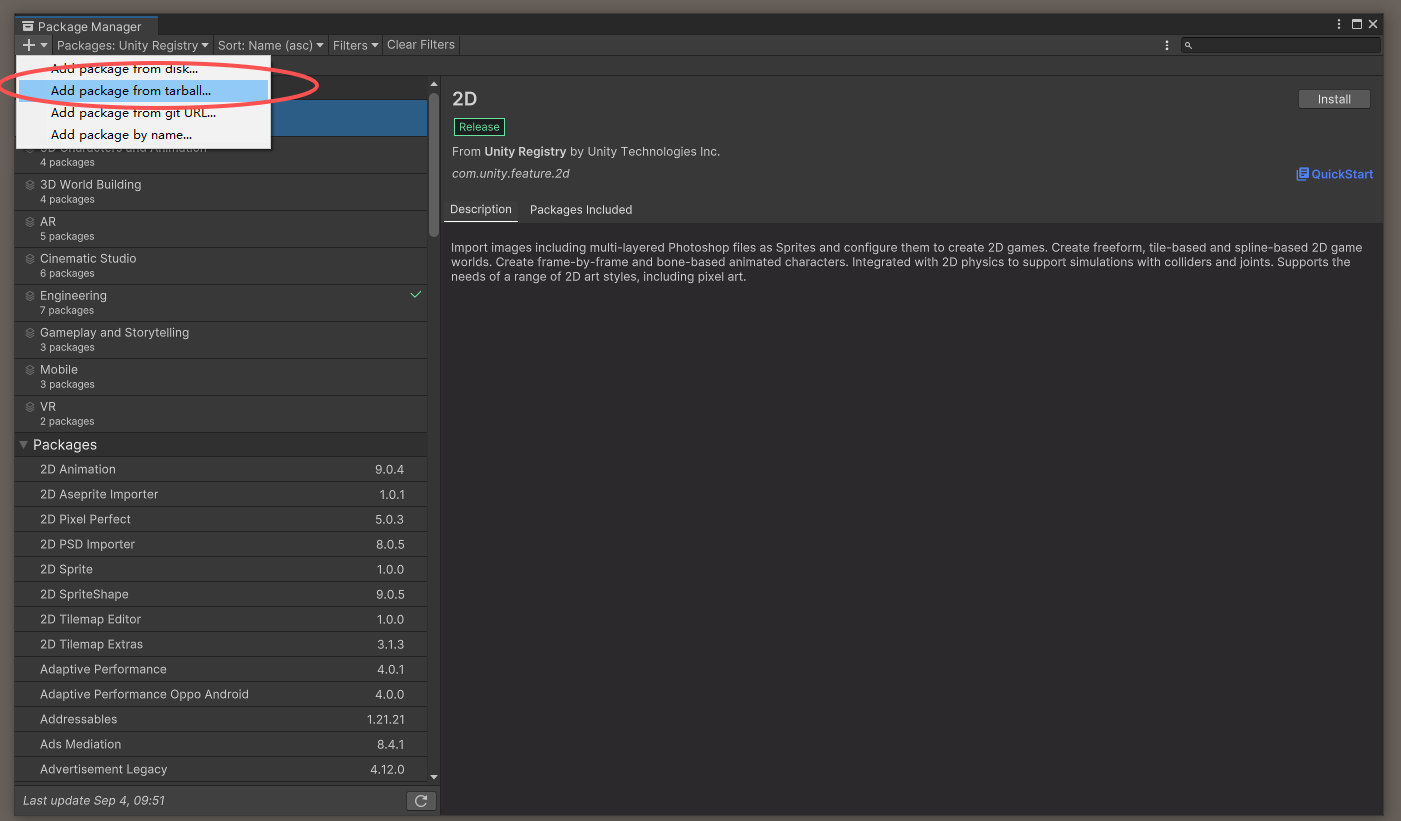This screenshot has height=821, width=1401.
Task: Click the magnifying glass search icon
Action: click(x=1189, y=45)
